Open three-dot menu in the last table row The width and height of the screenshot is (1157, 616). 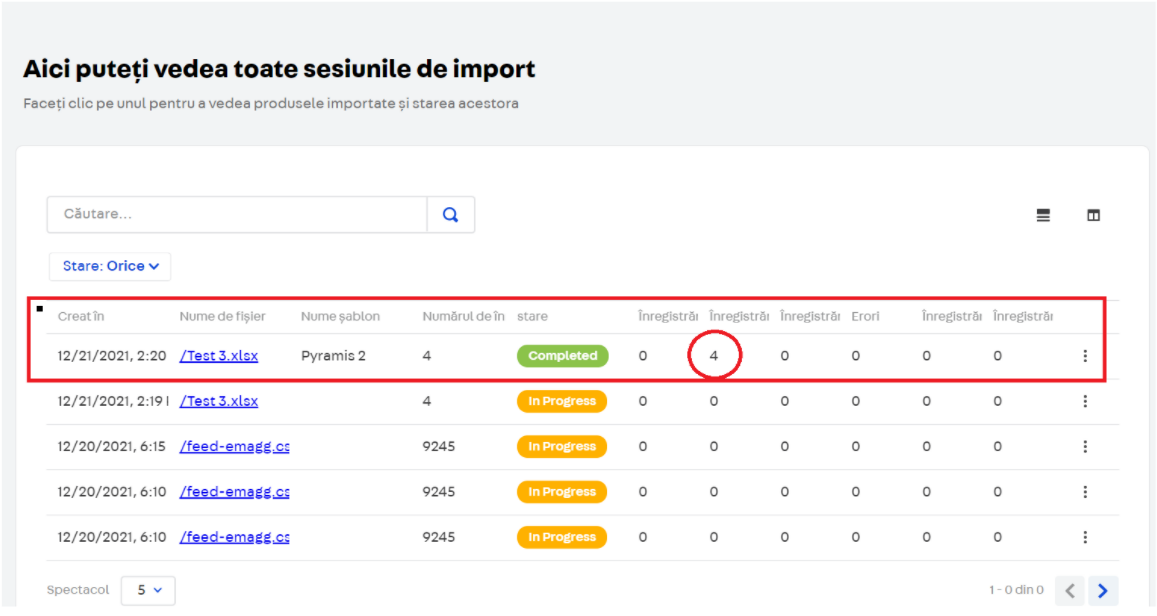coord(1085,537)
